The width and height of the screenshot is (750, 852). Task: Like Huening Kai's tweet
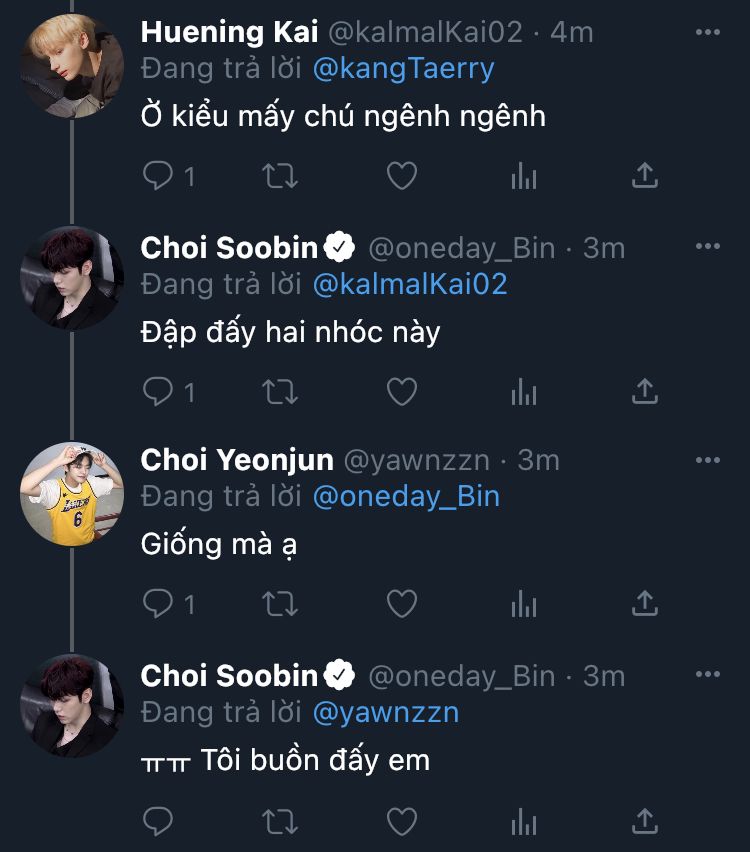click(x=401, y=177)
